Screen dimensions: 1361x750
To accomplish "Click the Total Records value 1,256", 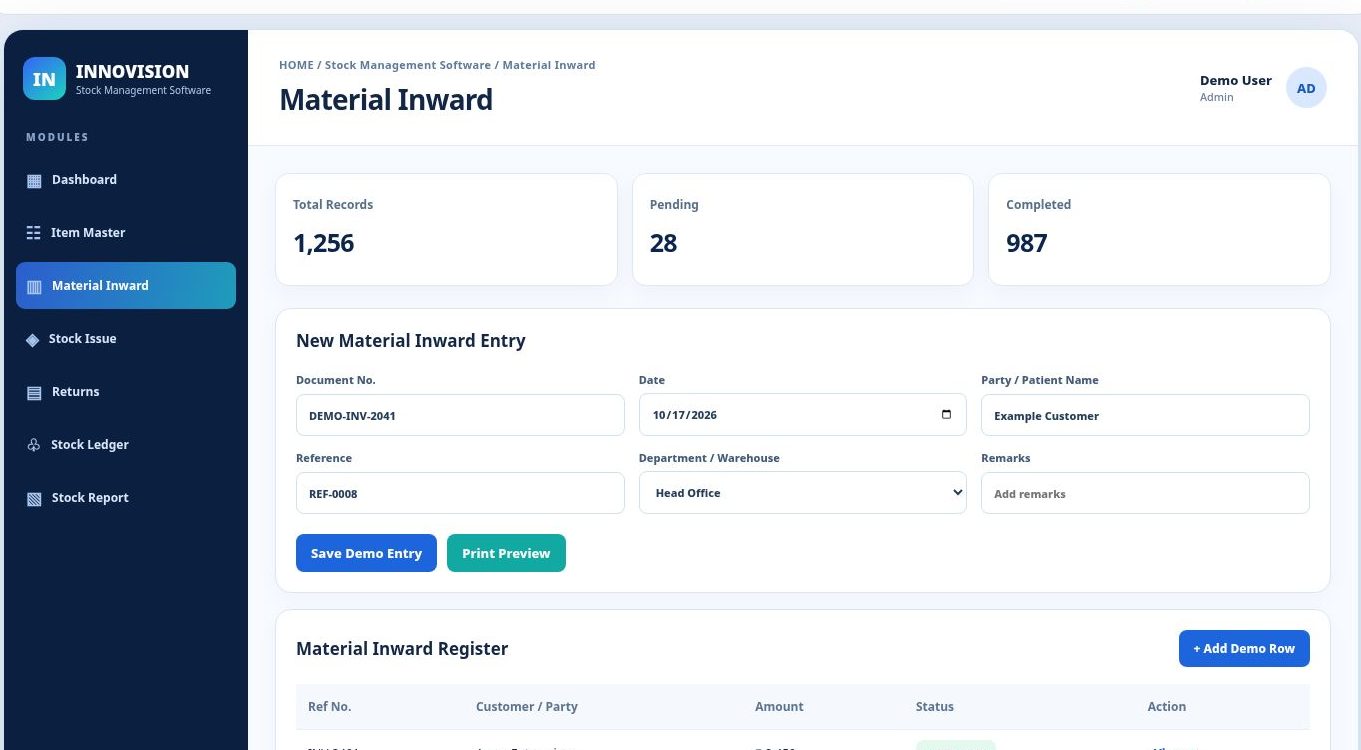I will 324,243.
